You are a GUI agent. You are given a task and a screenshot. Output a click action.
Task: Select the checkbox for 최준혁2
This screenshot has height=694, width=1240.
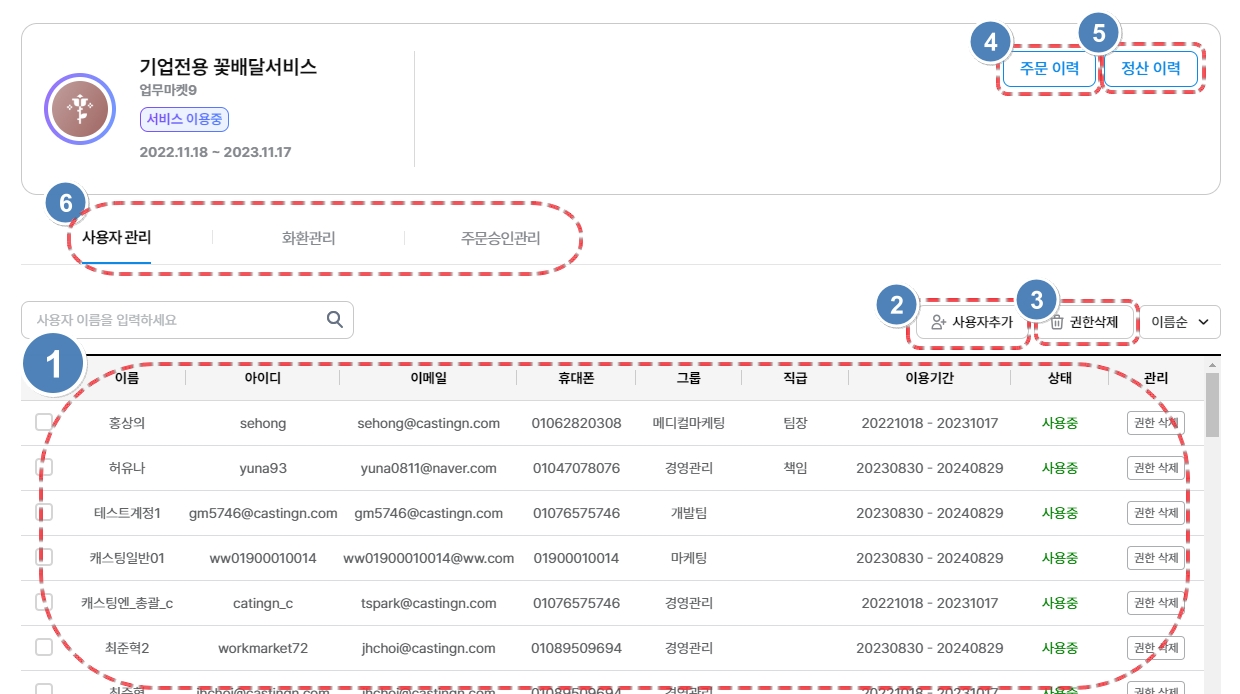point(44,648)
